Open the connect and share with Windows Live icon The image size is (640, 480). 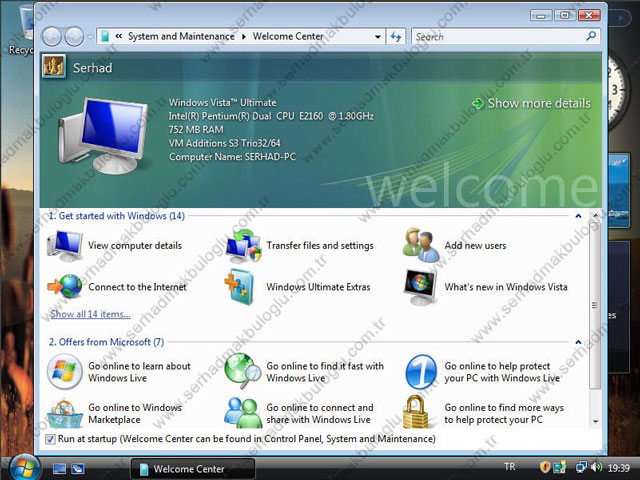243,413
